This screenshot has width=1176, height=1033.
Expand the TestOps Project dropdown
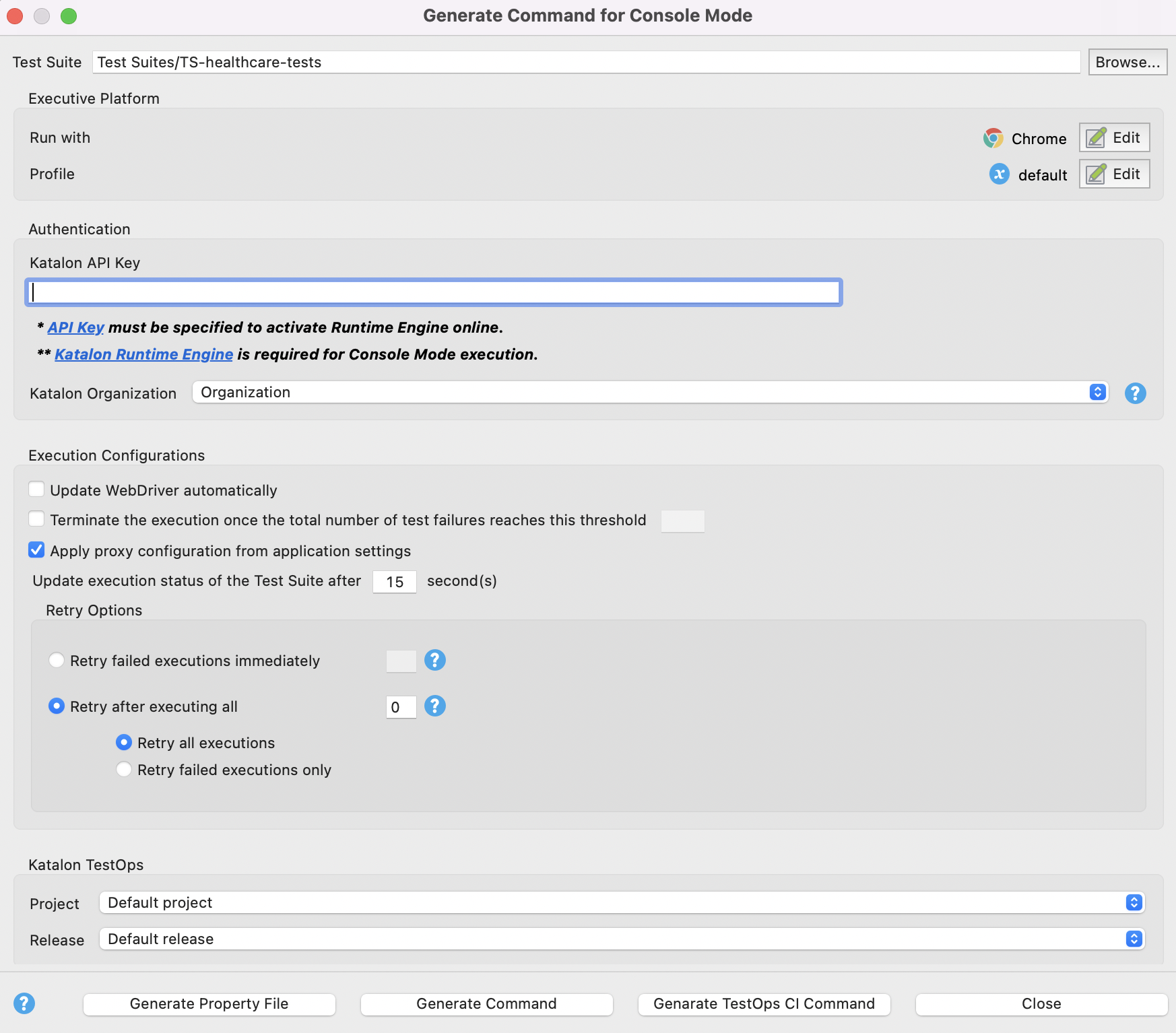click(621, 902)
